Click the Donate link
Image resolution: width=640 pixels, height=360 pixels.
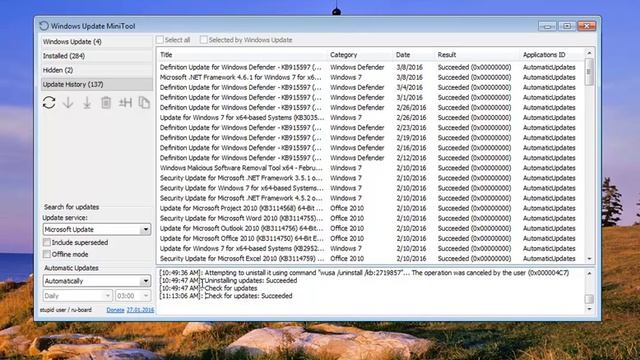115,310
